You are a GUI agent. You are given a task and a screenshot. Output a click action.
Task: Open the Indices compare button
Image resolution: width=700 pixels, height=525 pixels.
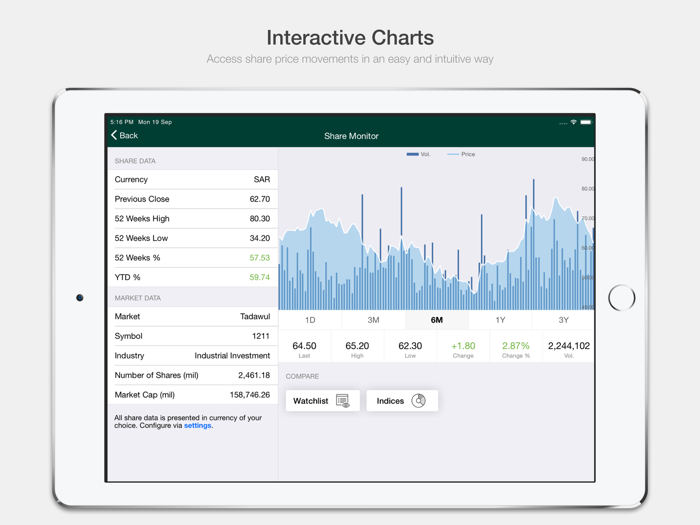[402, 400]
